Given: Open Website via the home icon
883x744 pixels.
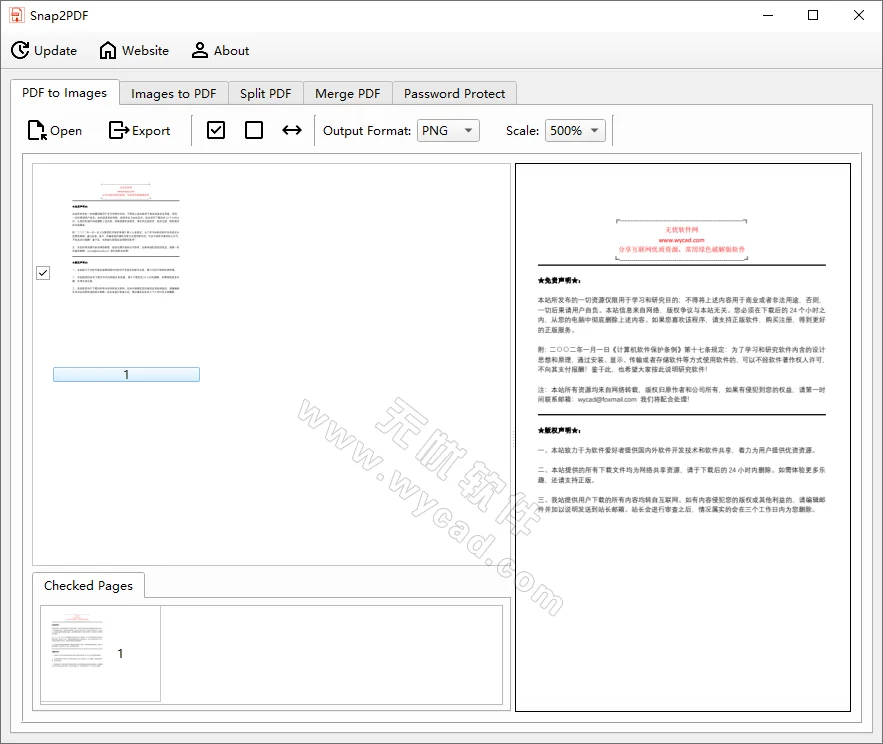Looking at the screenshot, I should 133,50.
